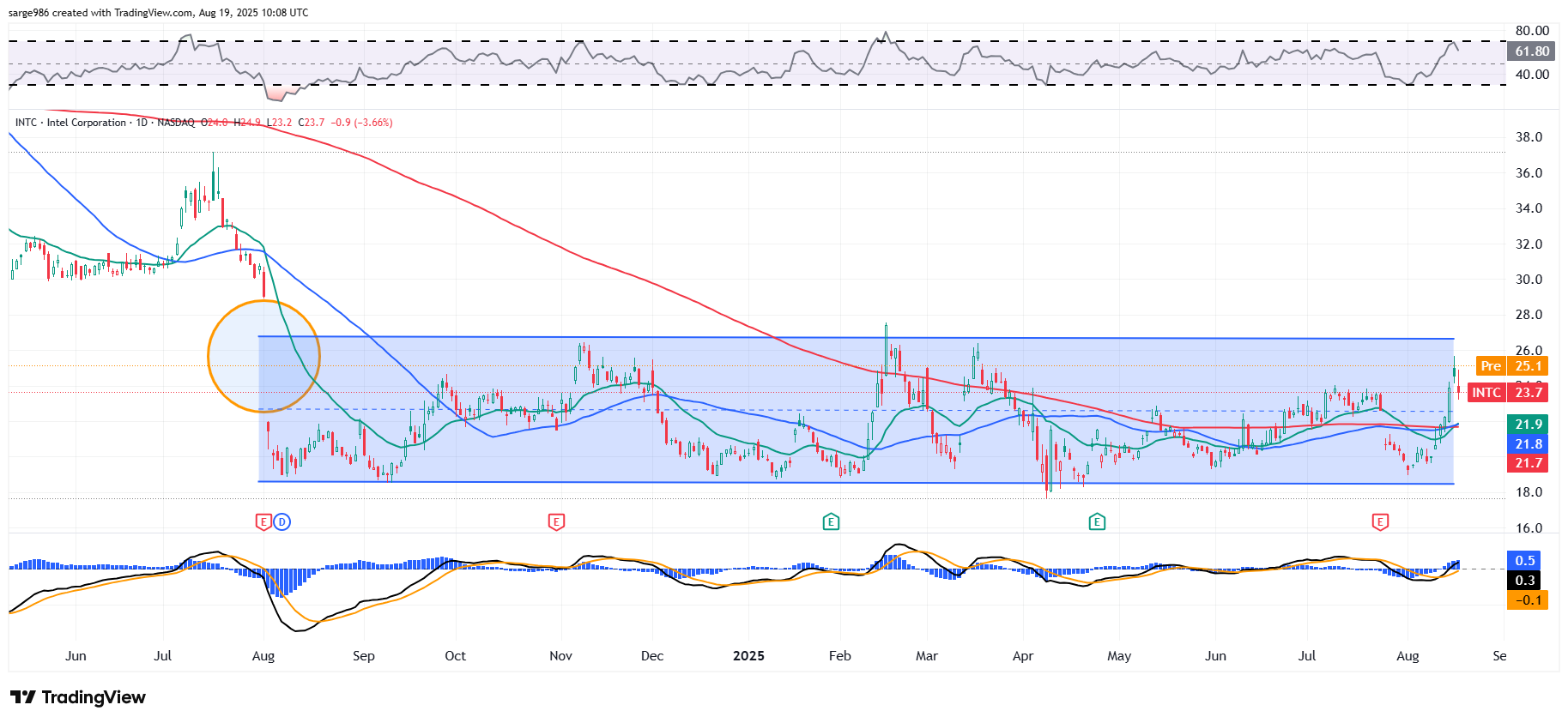The width and height of the screenshot is (1568, 723).
Task: Select the RSI value label 61.80
Action: click(x=1531, y=51)
